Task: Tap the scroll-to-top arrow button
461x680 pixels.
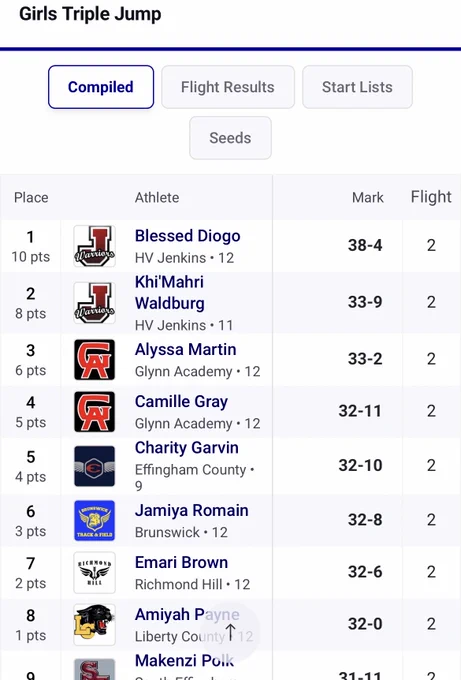Action: click(230, 632)
